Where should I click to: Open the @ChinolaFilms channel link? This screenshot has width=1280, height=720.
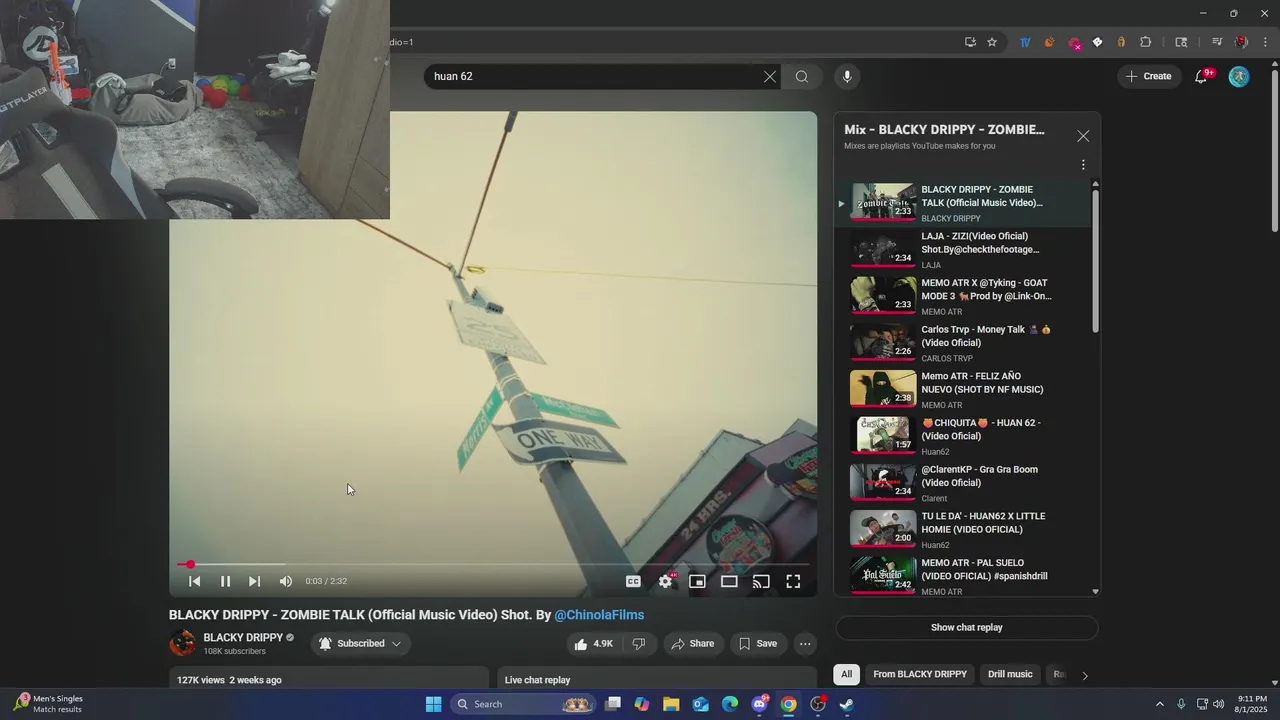point(599,615)
